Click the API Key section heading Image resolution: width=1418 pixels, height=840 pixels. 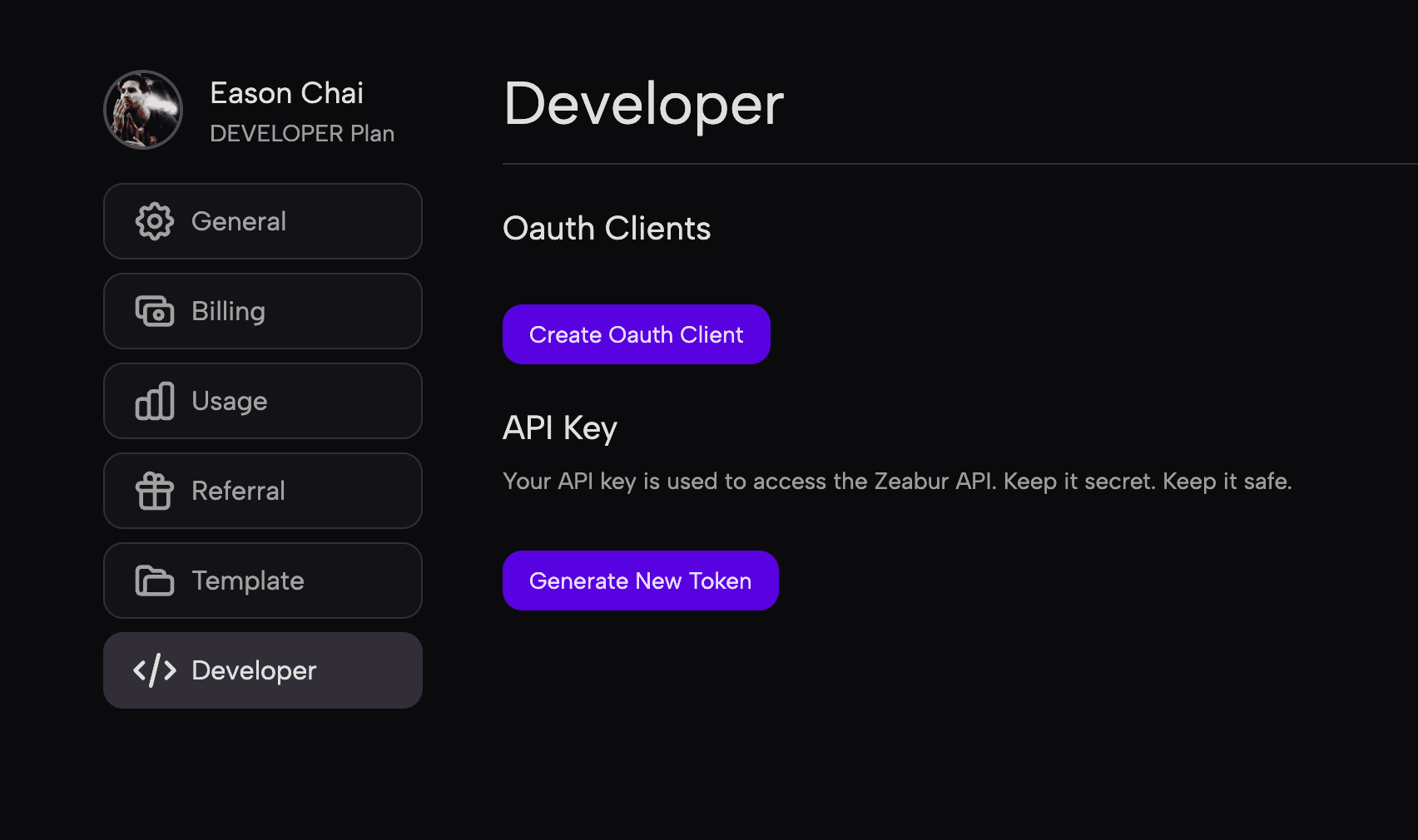pyautogui.click(x=560, y=428)
